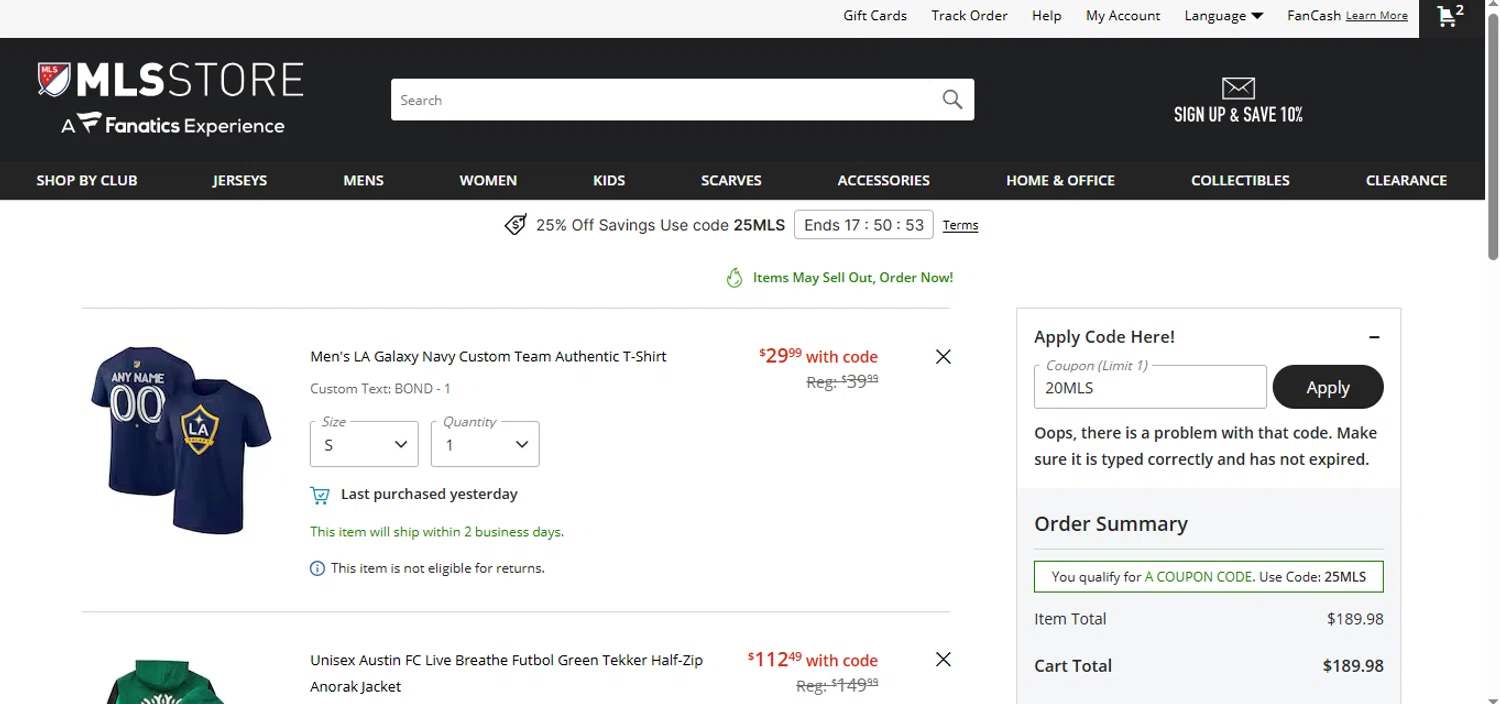The width and height of the screenshot is (1500, 704).
Task: Open the My Account link
Action: click(x=1123, y=16)
